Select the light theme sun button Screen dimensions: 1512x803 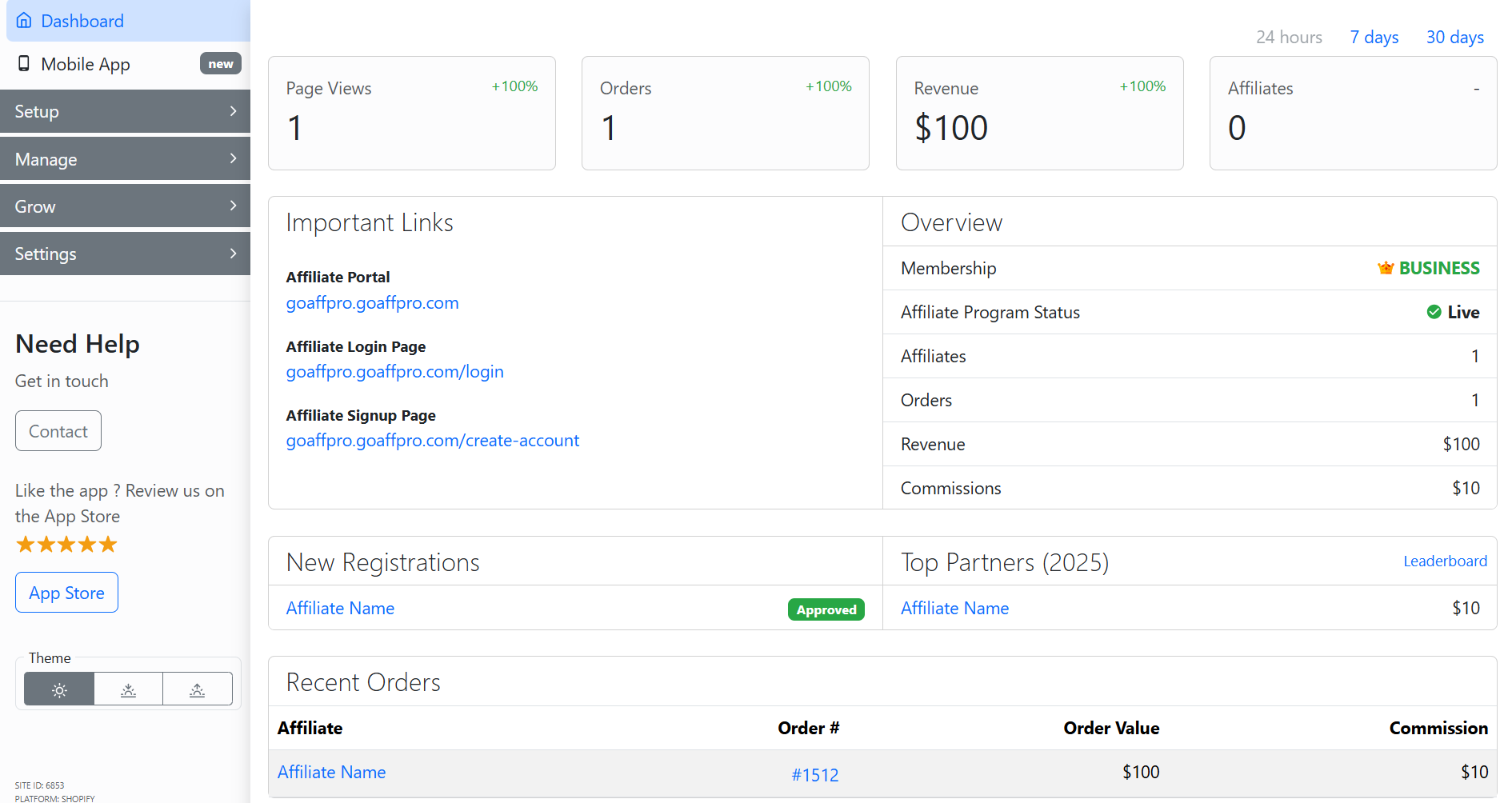(x=59, y=689)
